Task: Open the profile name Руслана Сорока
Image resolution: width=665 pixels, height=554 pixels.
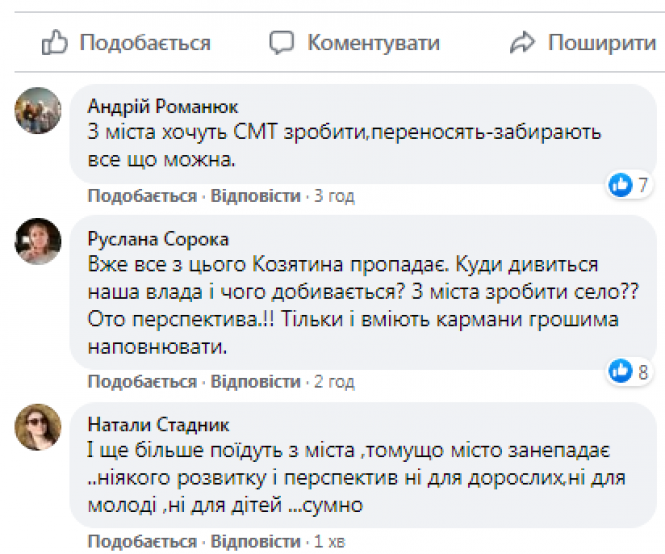Action: pyautogui.click(x=159, y=239)
